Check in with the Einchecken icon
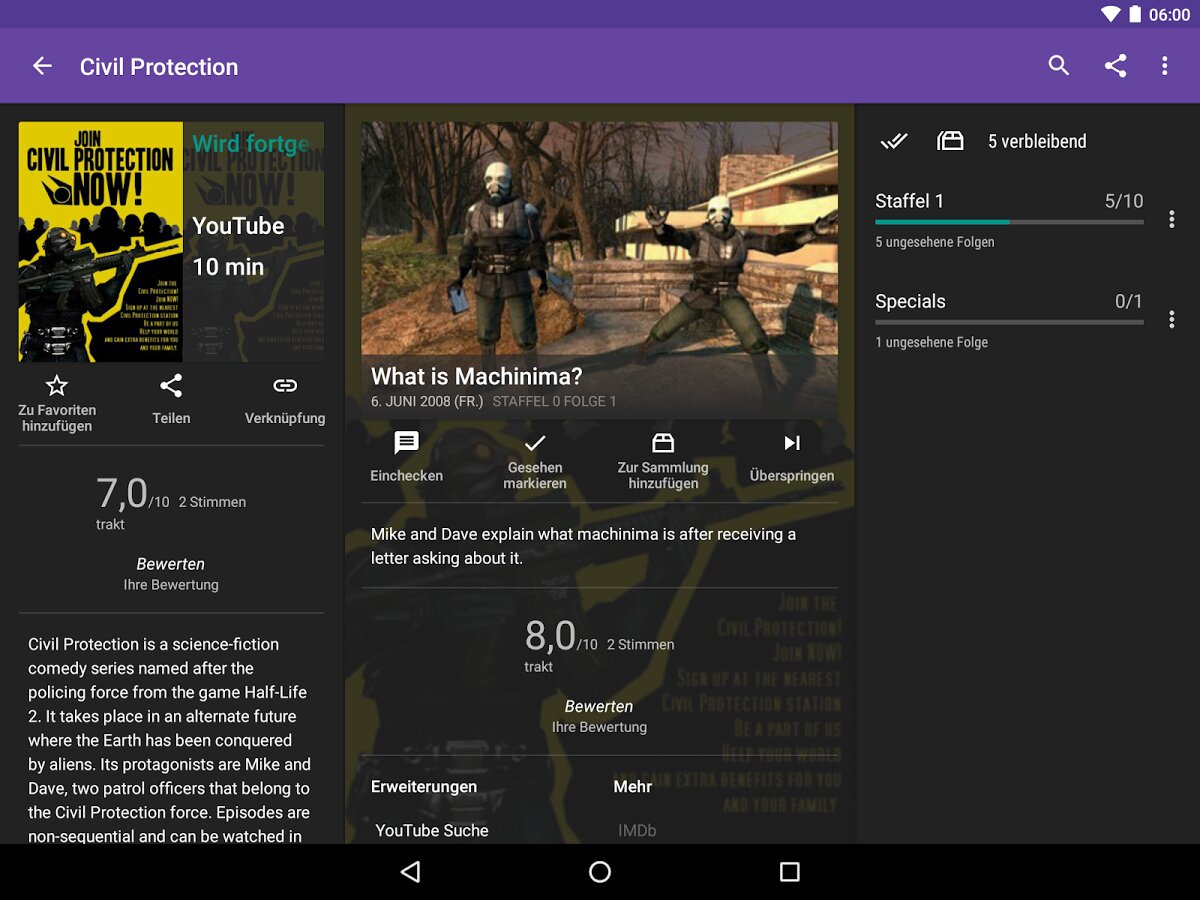Screen dimensions: 1200x900 (406, 442)
